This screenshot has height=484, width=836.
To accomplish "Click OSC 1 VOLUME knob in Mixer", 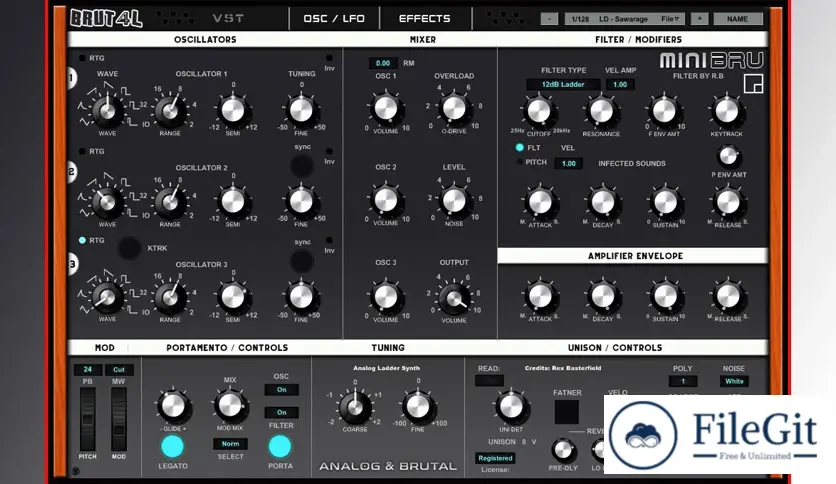I will coord(385,108).
